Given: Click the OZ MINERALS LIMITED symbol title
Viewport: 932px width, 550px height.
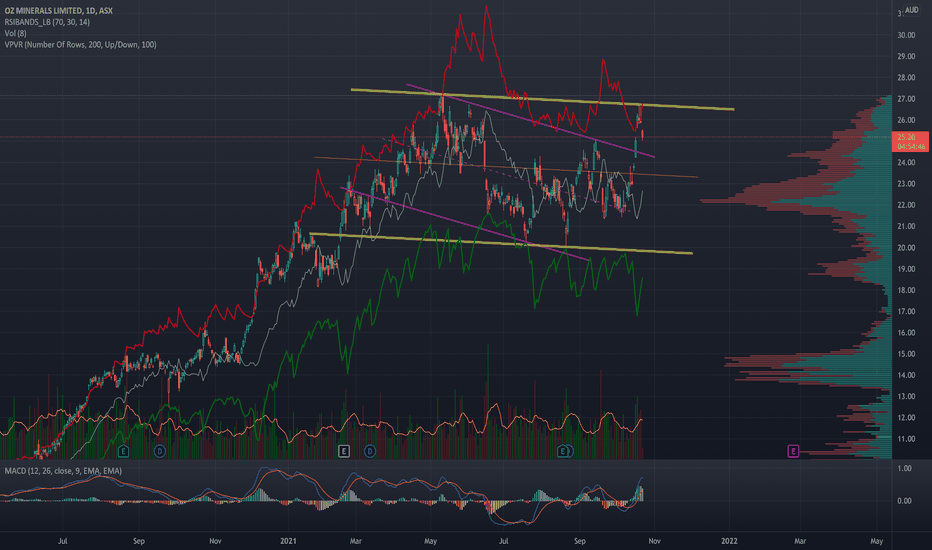Looking at the screenshot, I should point(59,11).
